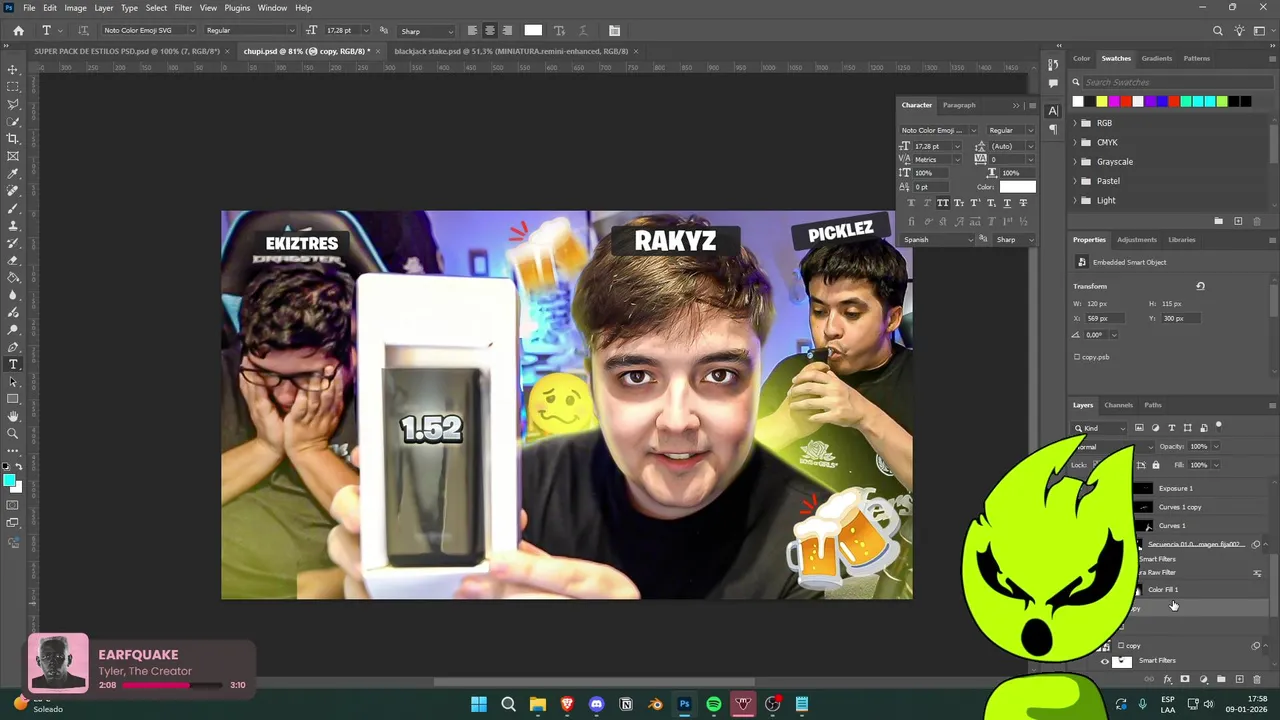Open Spanish language dropdown in Character panel
This screenshot has width=1280, height=720.
(x=937, y=240)
